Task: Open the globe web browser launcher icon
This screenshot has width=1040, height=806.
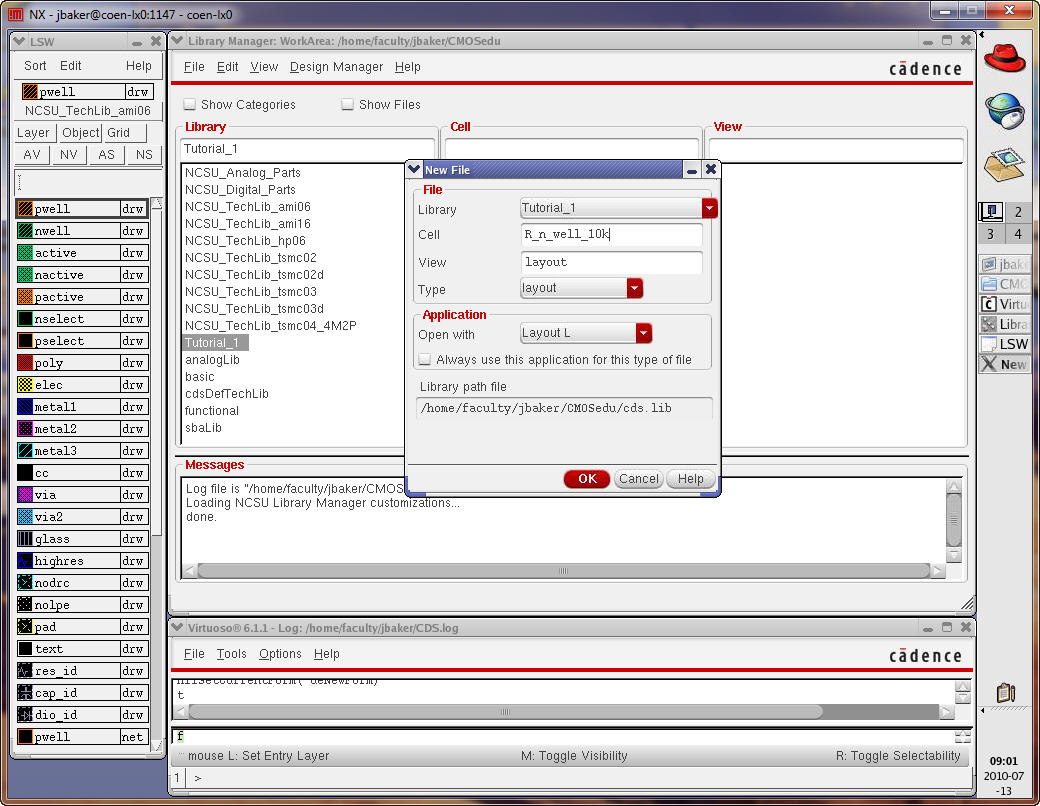Action: coord(1004,110)
